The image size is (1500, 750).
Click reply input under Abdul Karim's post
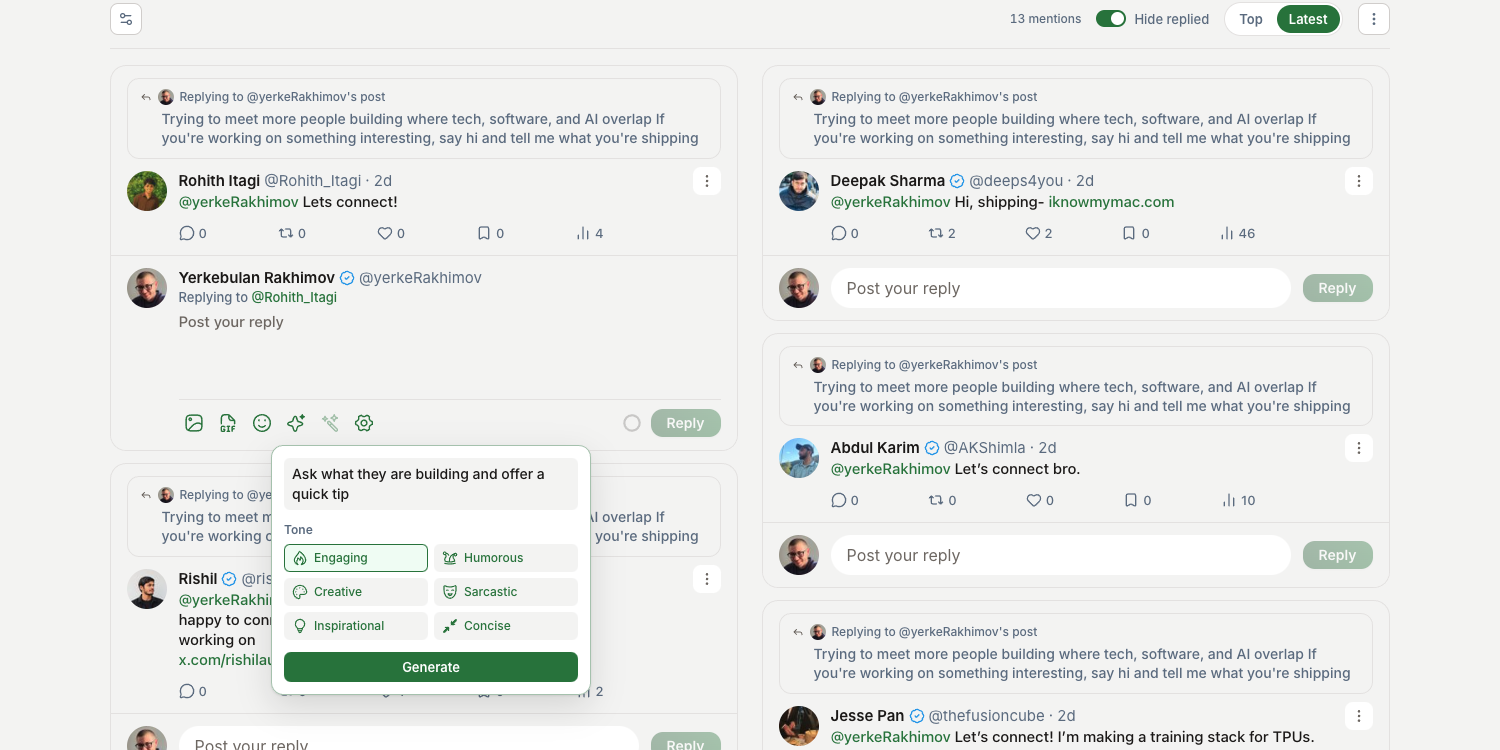(1061, 555)
